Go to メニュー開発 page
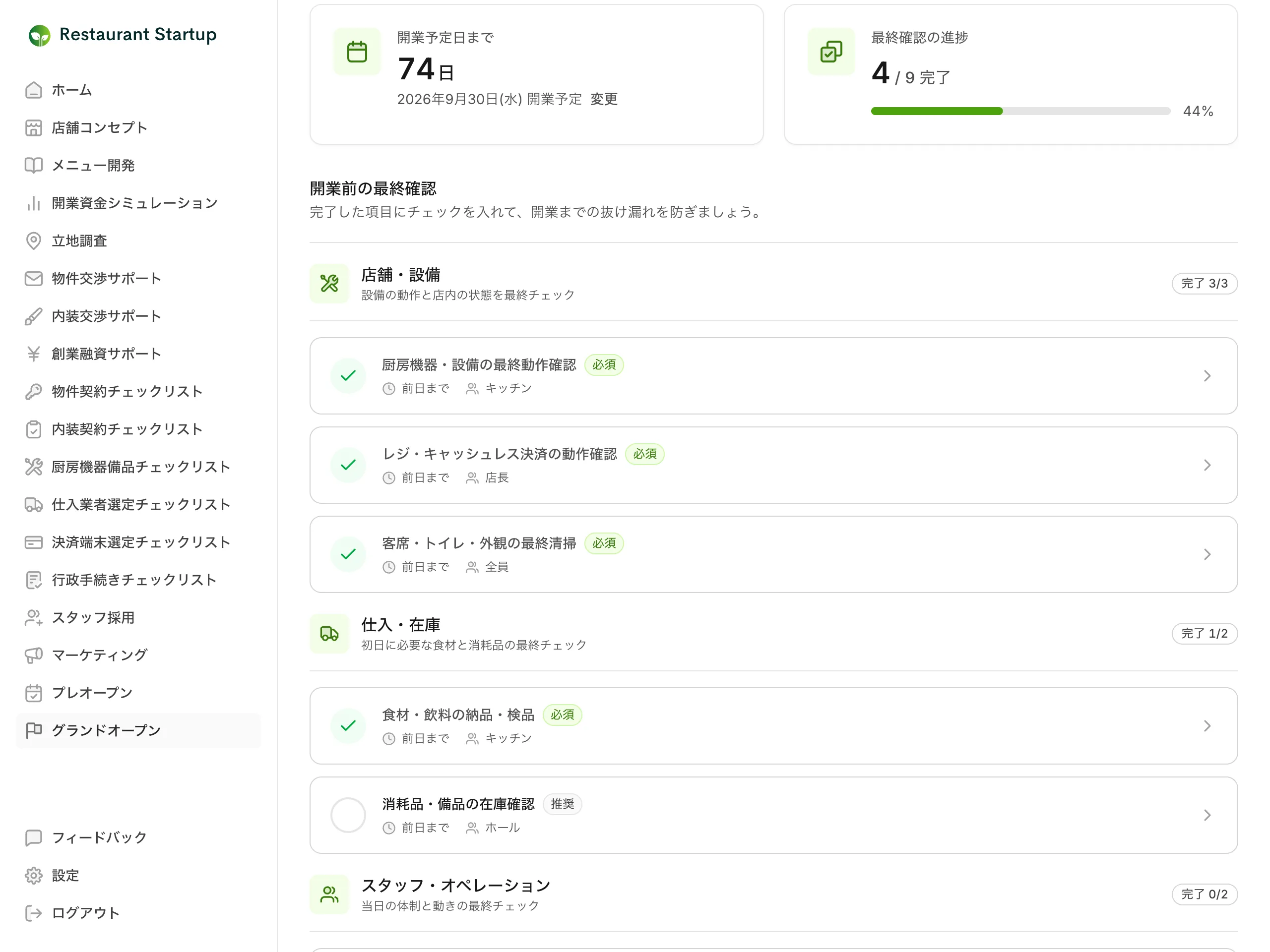The image size is (1270, 952). 138,165
